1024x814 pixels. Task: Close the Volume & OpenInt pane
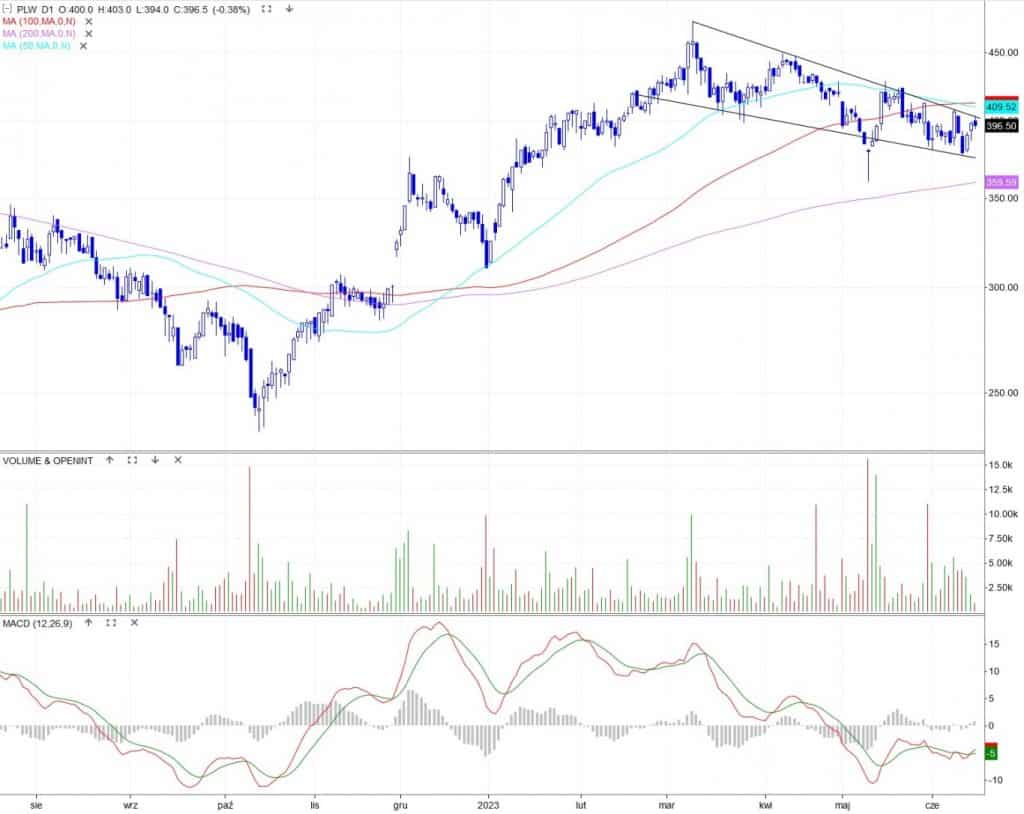tap(178, 460)
